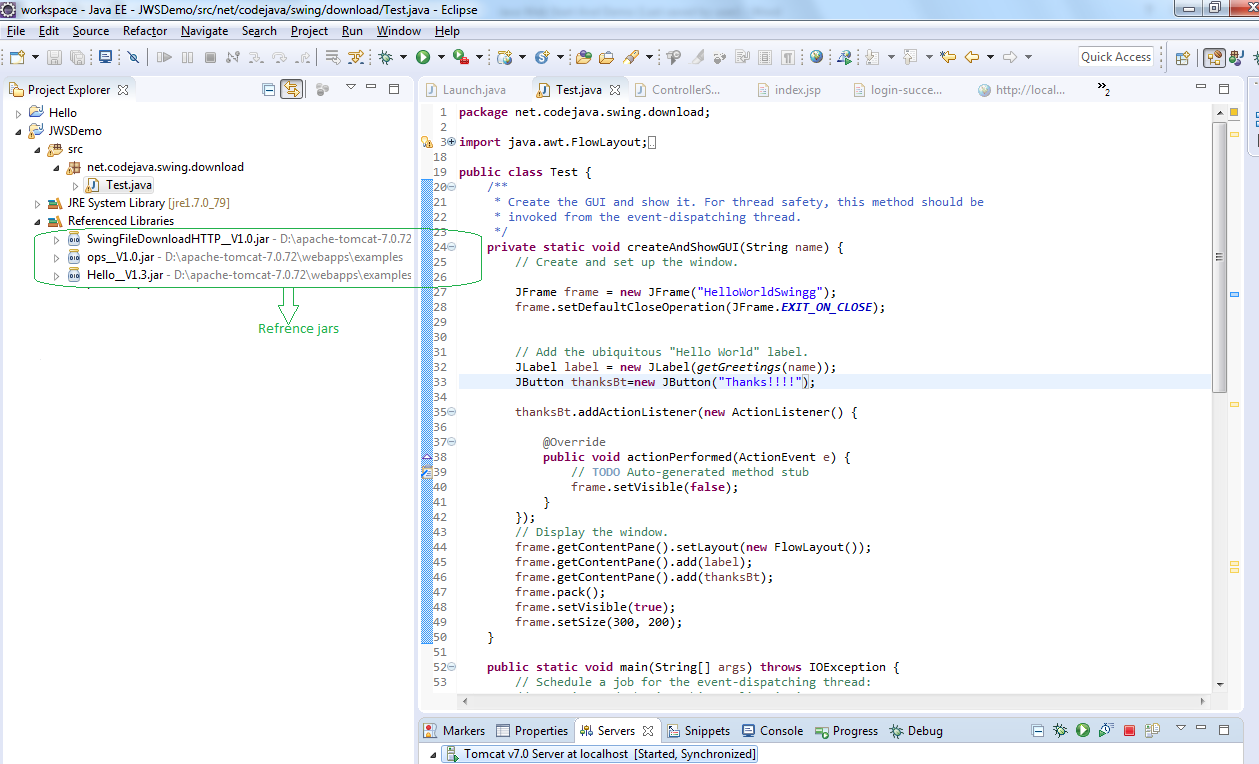1259x764 pixels.
Task: Click the line 38 override marker in the gutter
Action: point(427,457)
